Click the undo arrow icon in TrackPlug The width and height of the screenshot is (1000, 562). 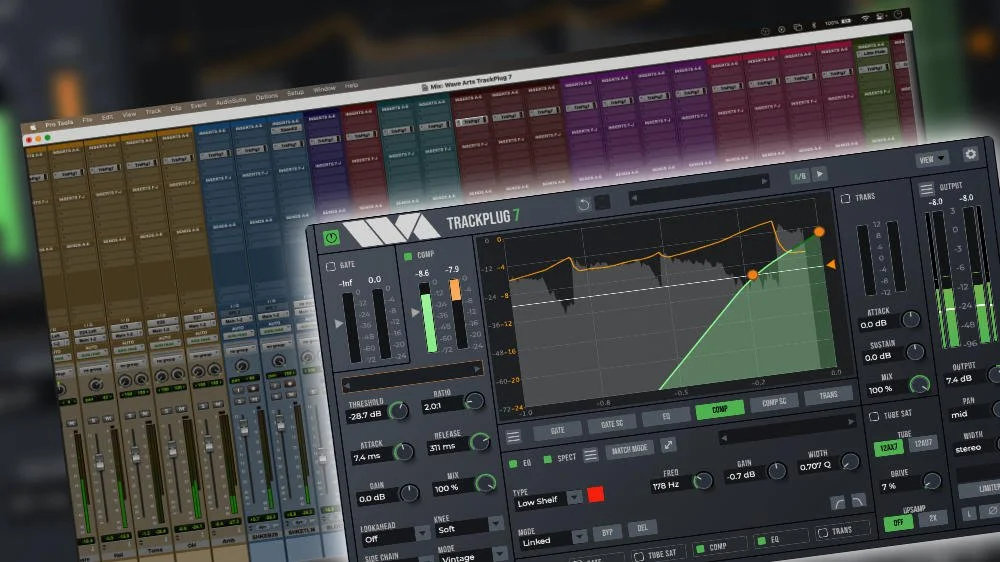[x=583, y=205]
